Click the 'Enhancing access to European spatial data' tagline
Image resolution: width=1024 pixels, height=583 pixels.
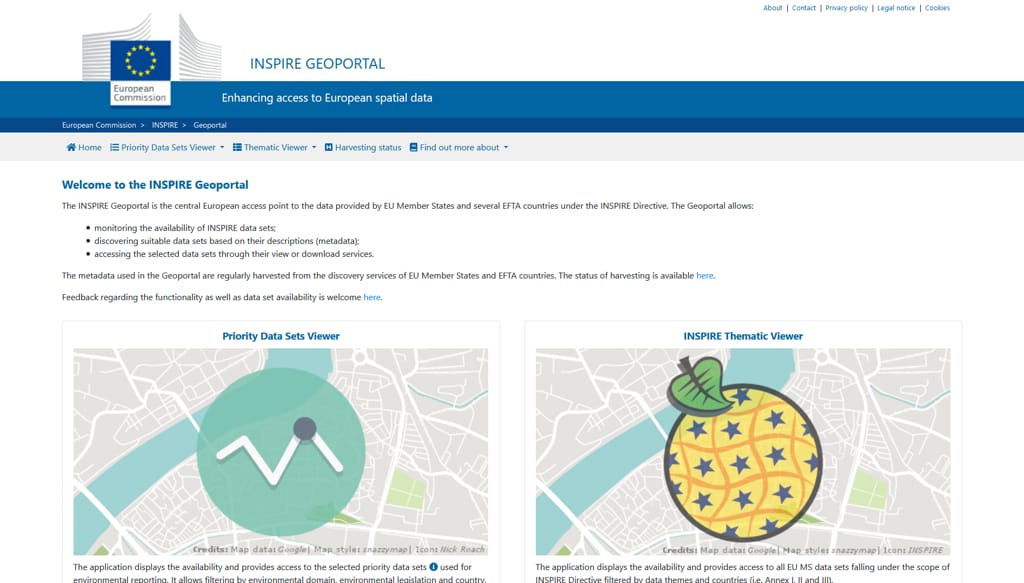point(327,98)
